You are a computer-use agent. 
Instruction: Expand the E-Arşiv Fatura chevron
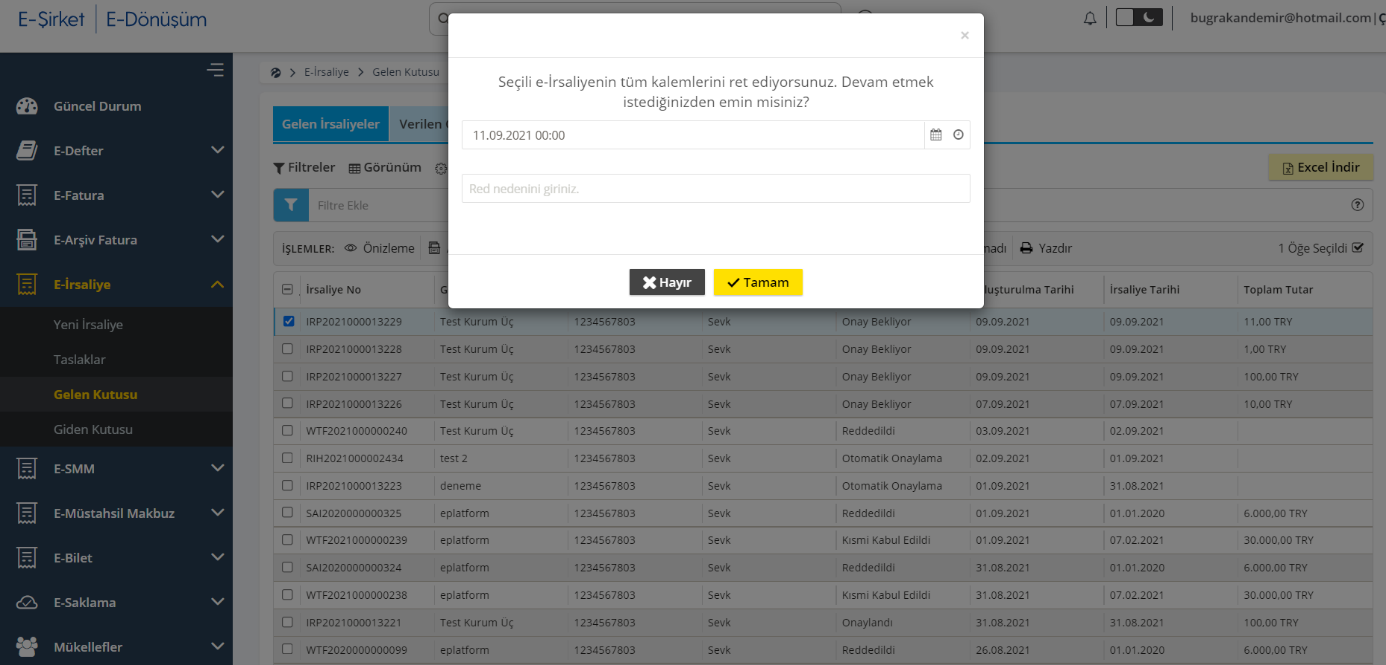click(217, 240)
